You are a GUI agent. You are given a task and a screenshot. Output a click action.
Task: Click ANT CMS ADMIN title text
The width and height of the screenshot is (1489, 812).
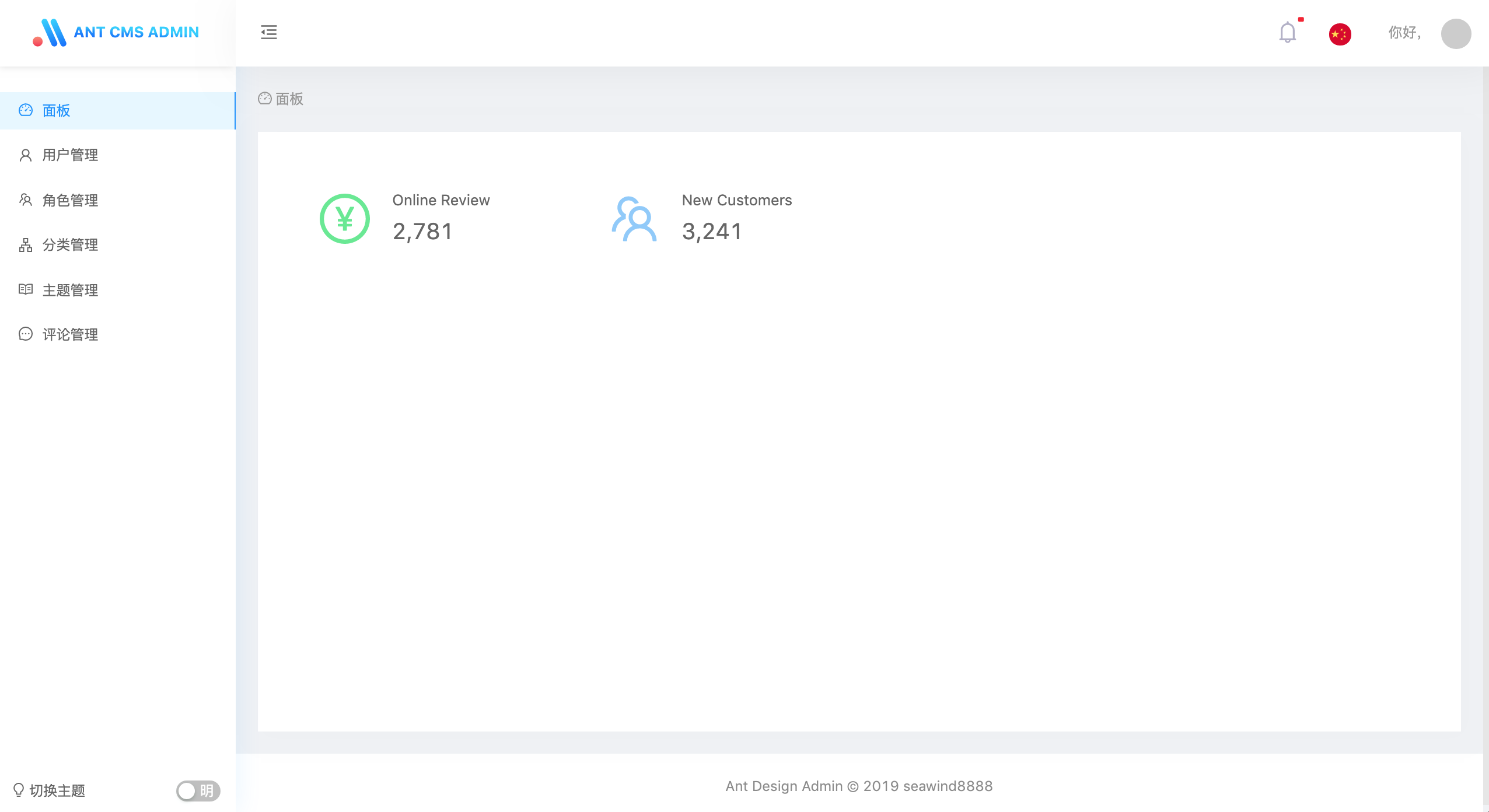pyautogui.click(x=136, y=33)
